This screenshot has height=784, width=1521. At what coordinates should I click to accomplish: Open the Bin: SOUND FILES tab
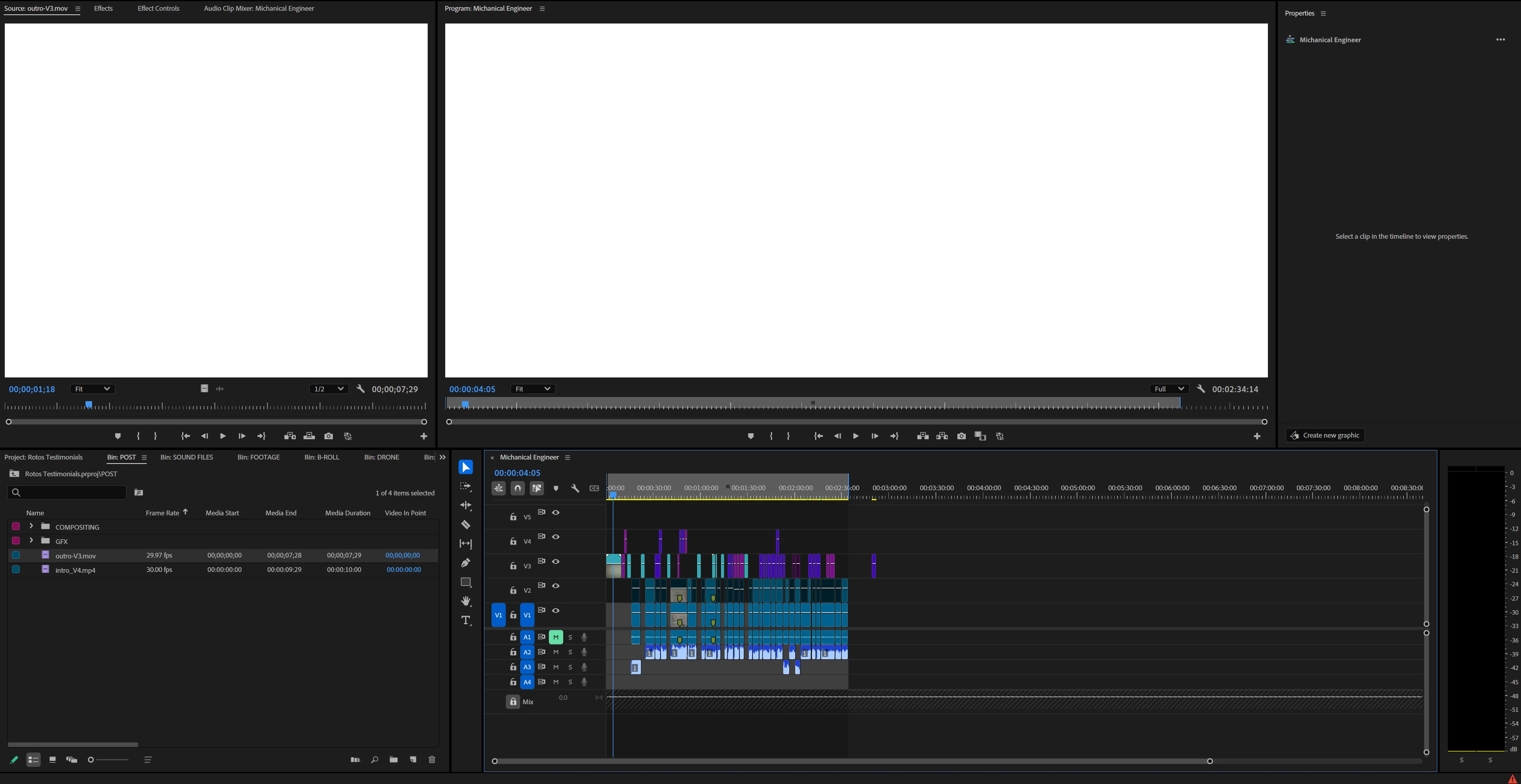pos(187,457)
